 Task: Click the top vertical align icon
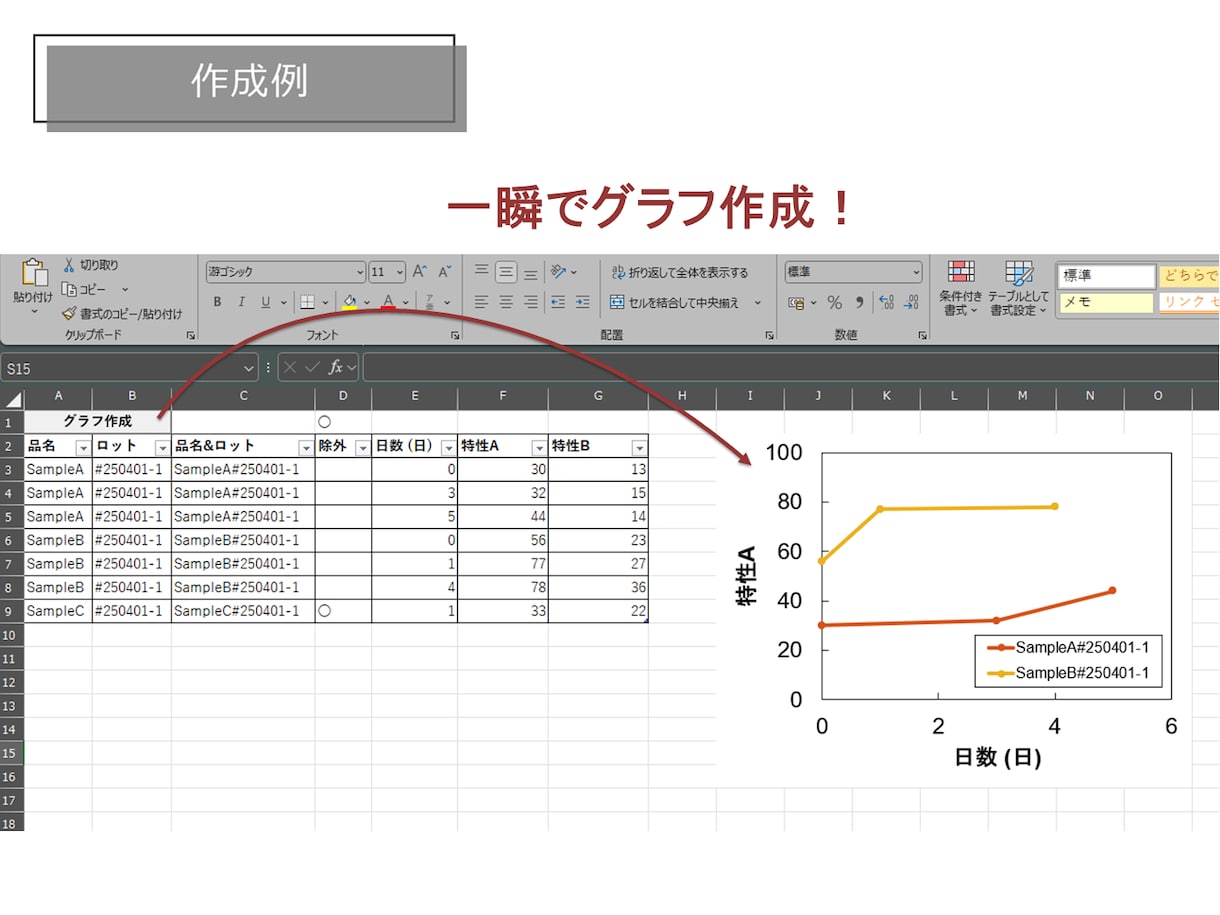click(x=481, y=271)
